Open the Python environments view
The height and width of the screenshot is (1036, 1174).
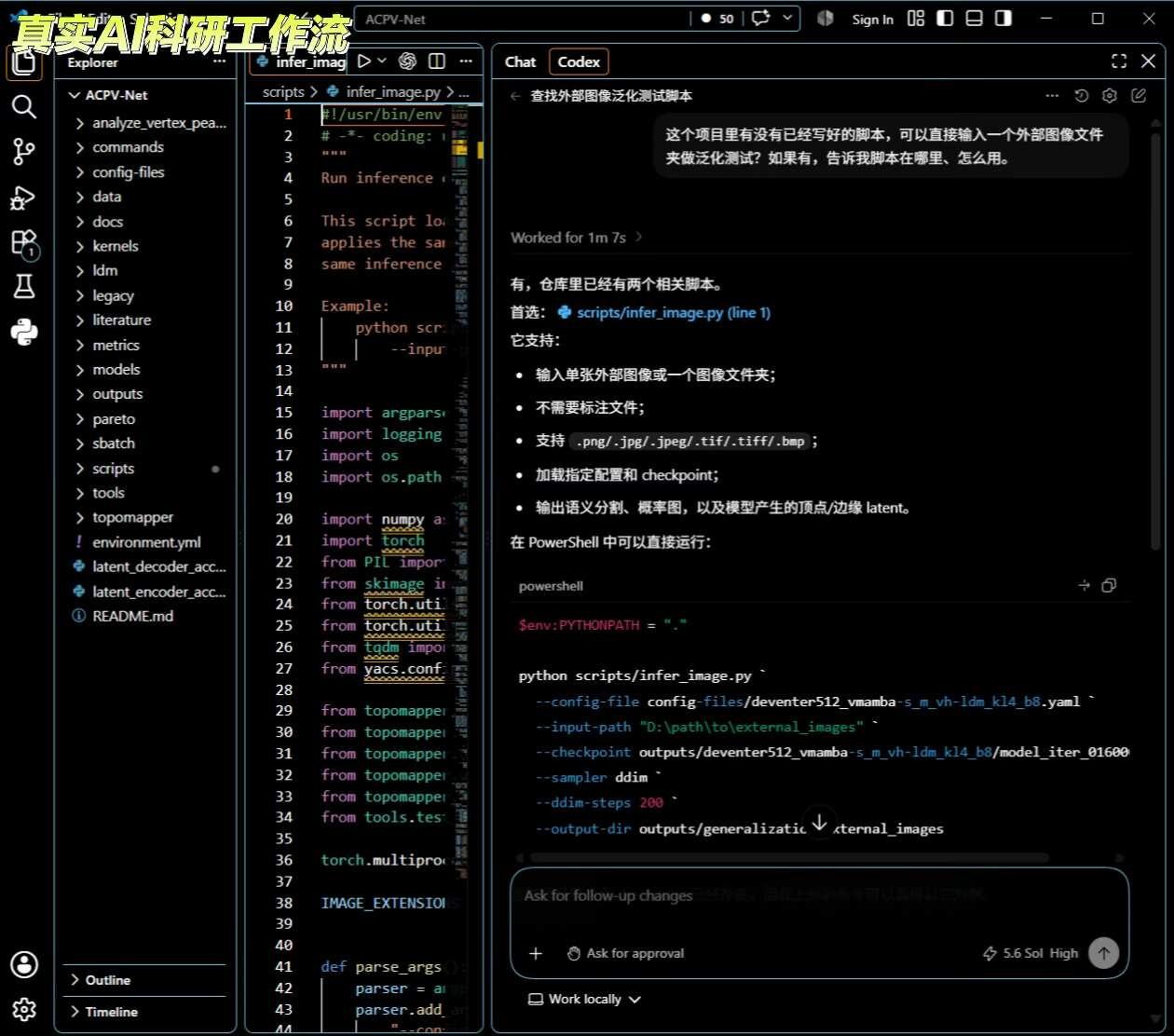[24, 332]
